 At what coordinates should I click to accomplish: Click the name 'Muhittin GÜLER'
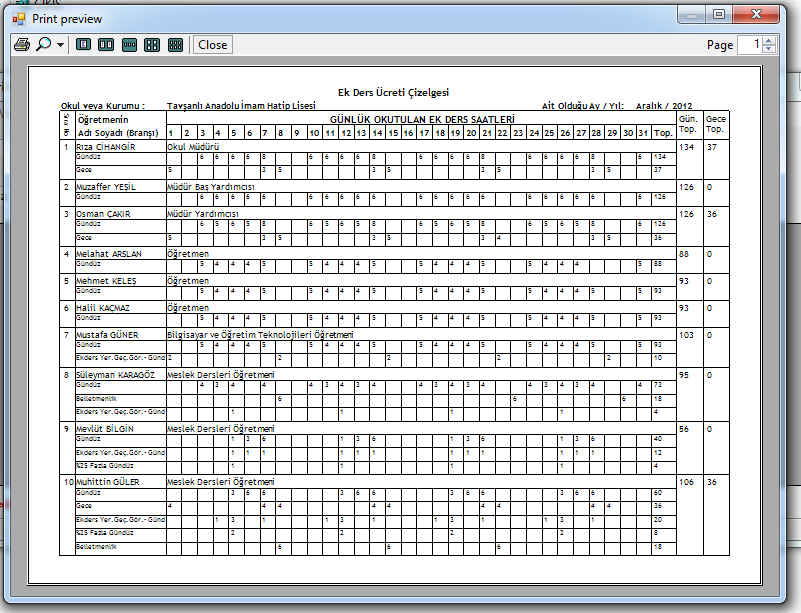108,482
